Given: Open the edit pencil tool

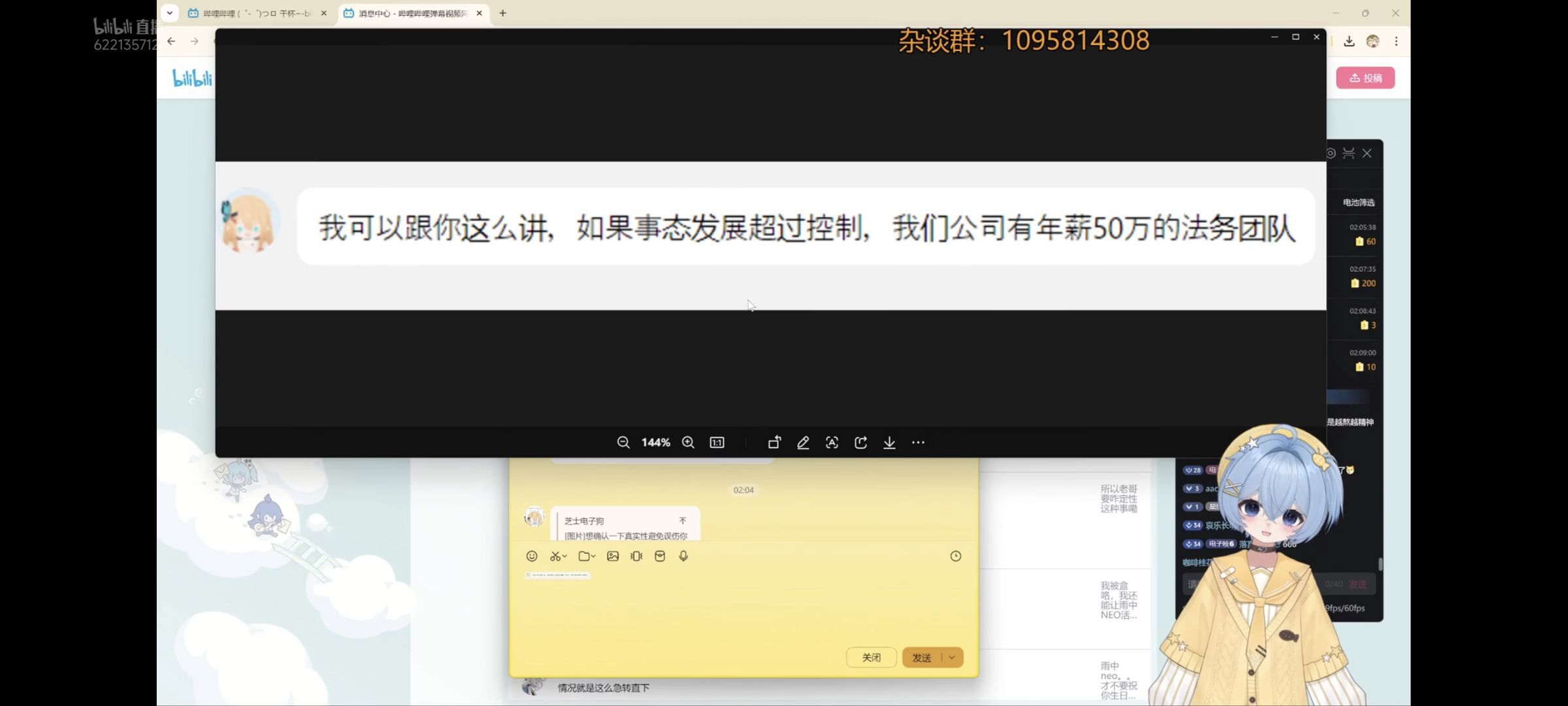Looking at the screenshot, I should coord(803,443).
